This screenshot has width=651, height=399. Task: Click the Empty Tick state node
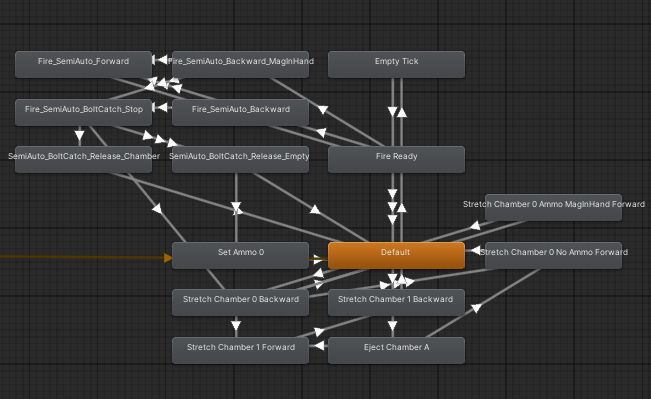[x=396, y=64]
